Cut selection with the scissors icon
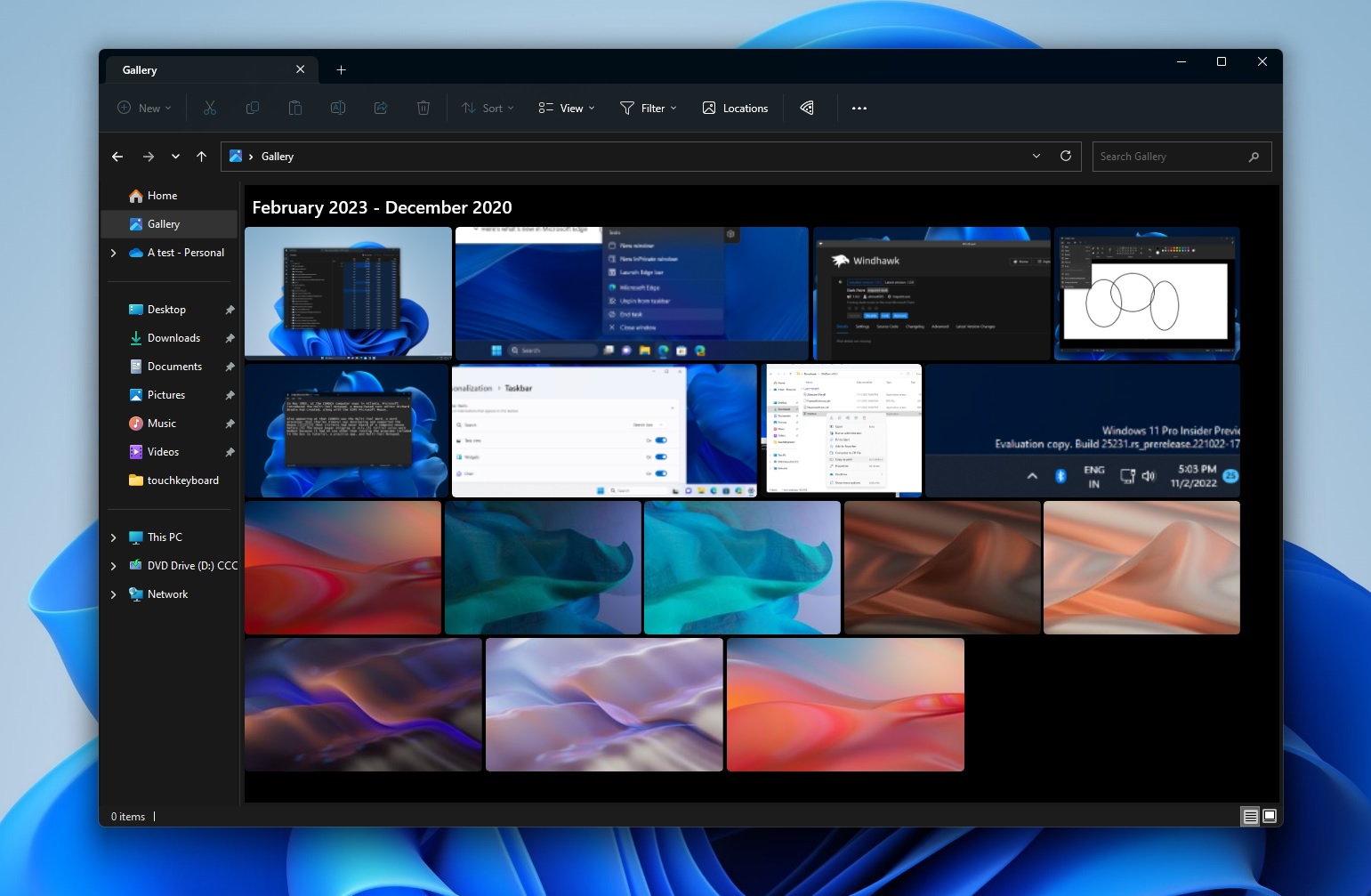This screenshot has height=896, width=1371. pyautogui.click(x=210, y=108)
